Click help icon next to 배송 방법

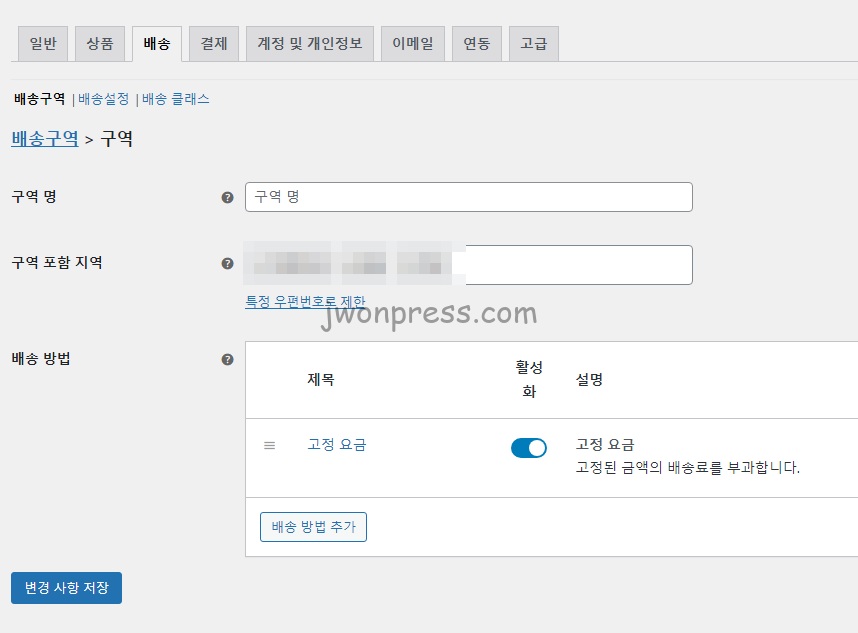[x=227, y=359]
